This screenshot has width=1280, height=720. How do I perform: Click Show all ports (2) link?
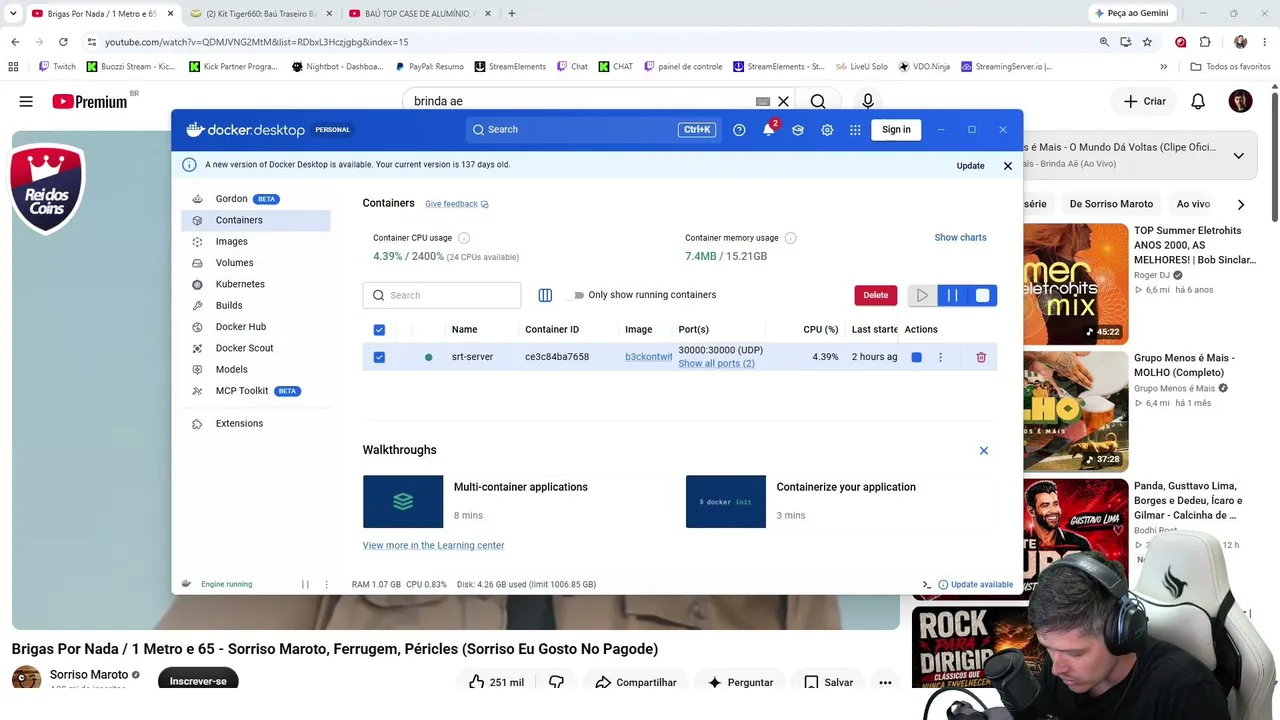tap(716, 364)
